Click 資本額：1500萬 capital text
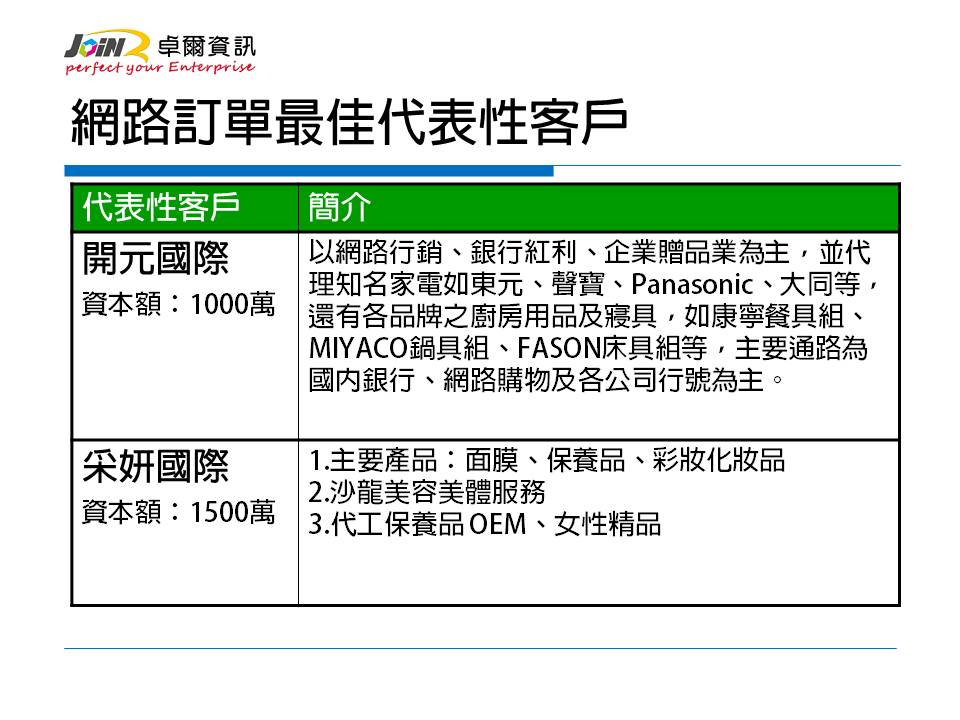 (177, 512)
